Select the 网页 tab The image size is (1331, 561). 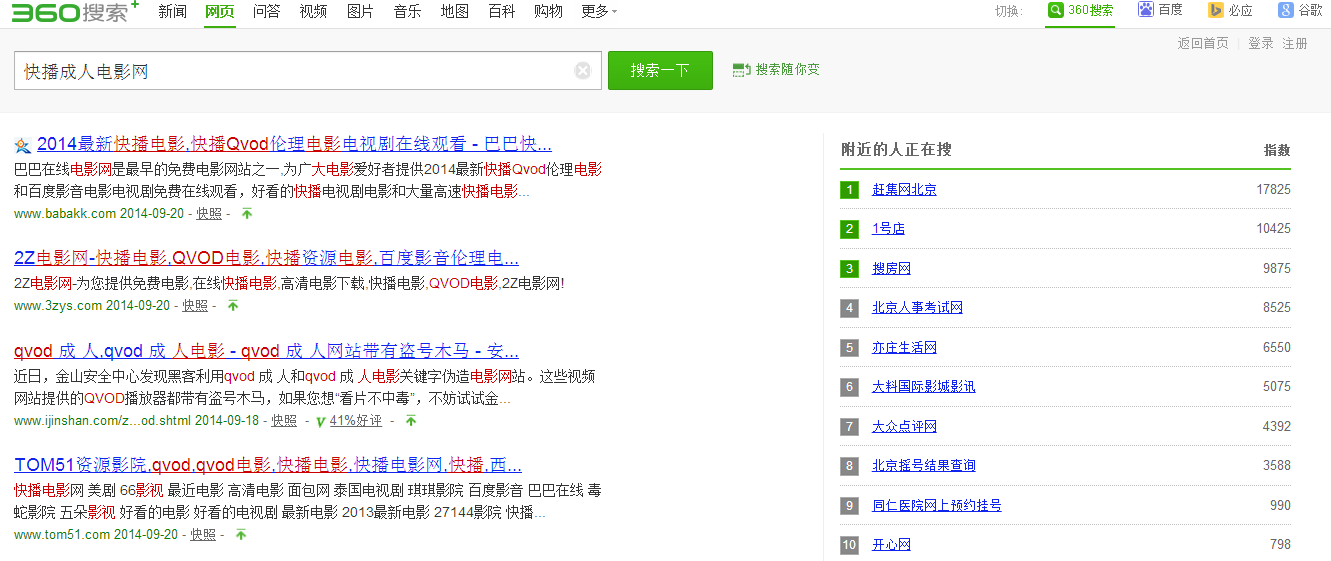(219, 11)
